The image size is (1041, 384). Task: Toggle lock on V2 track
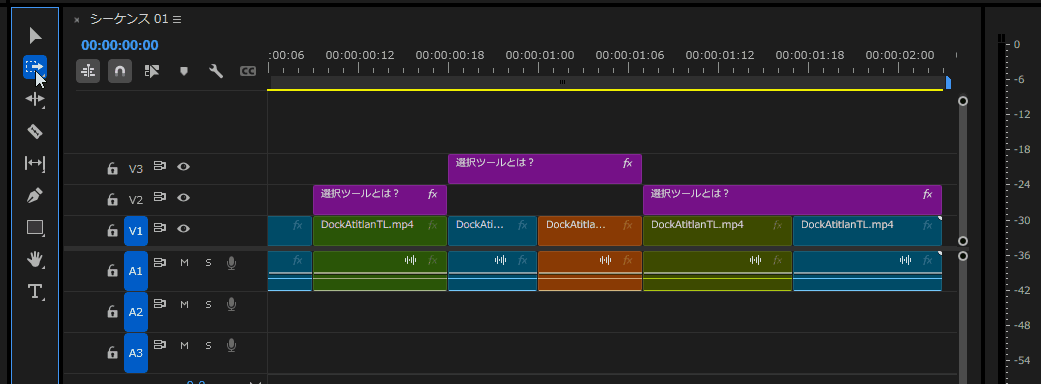pyautogui.click(x=112, y=199)
